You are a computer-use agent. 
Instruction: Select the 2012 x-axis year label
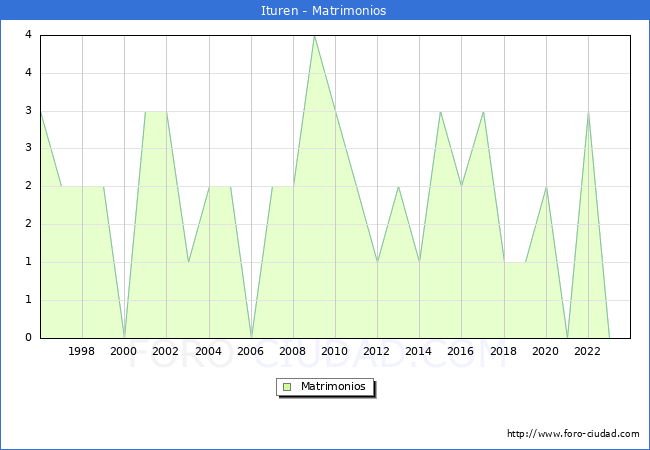(377, 351)
